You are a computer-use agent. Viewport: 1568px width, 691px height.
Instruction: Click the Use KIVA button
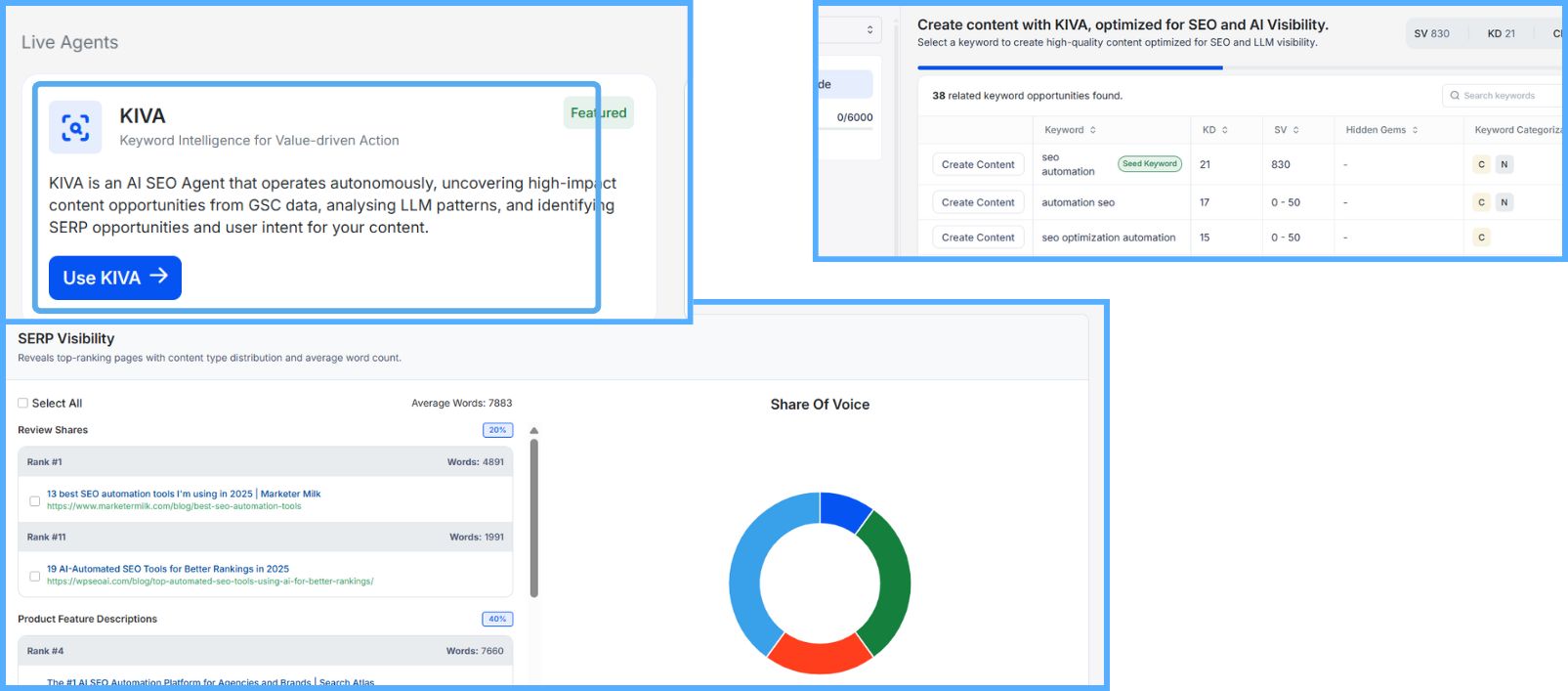(115, 278)
